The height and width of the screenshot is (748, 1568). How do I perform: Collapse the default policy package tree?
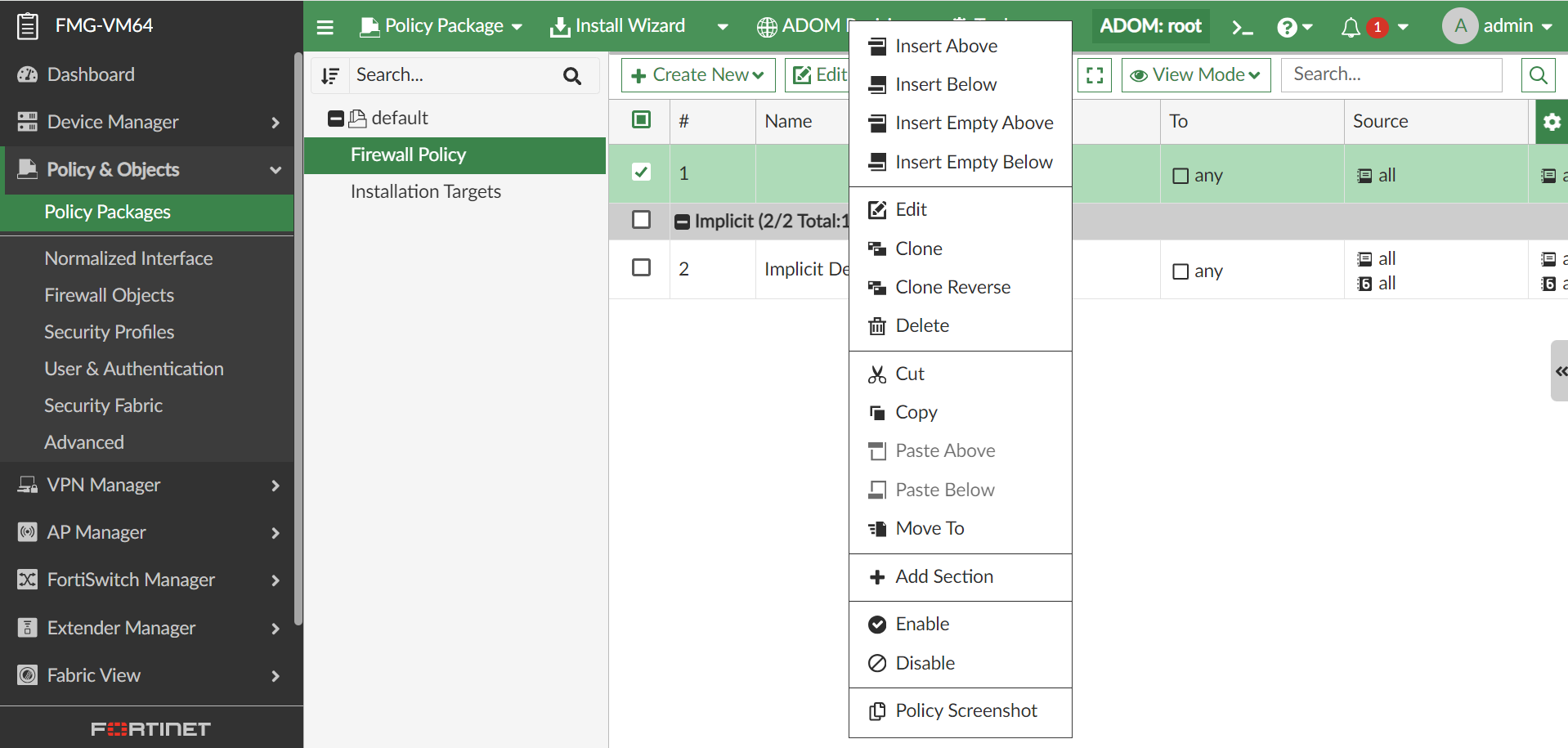pos(335,119)
